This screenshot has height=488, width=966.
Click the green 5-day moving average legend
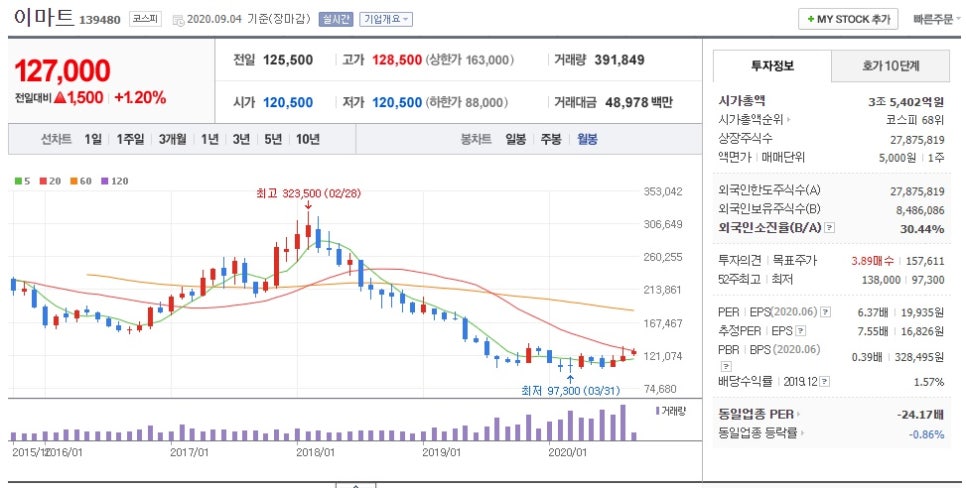23,181
